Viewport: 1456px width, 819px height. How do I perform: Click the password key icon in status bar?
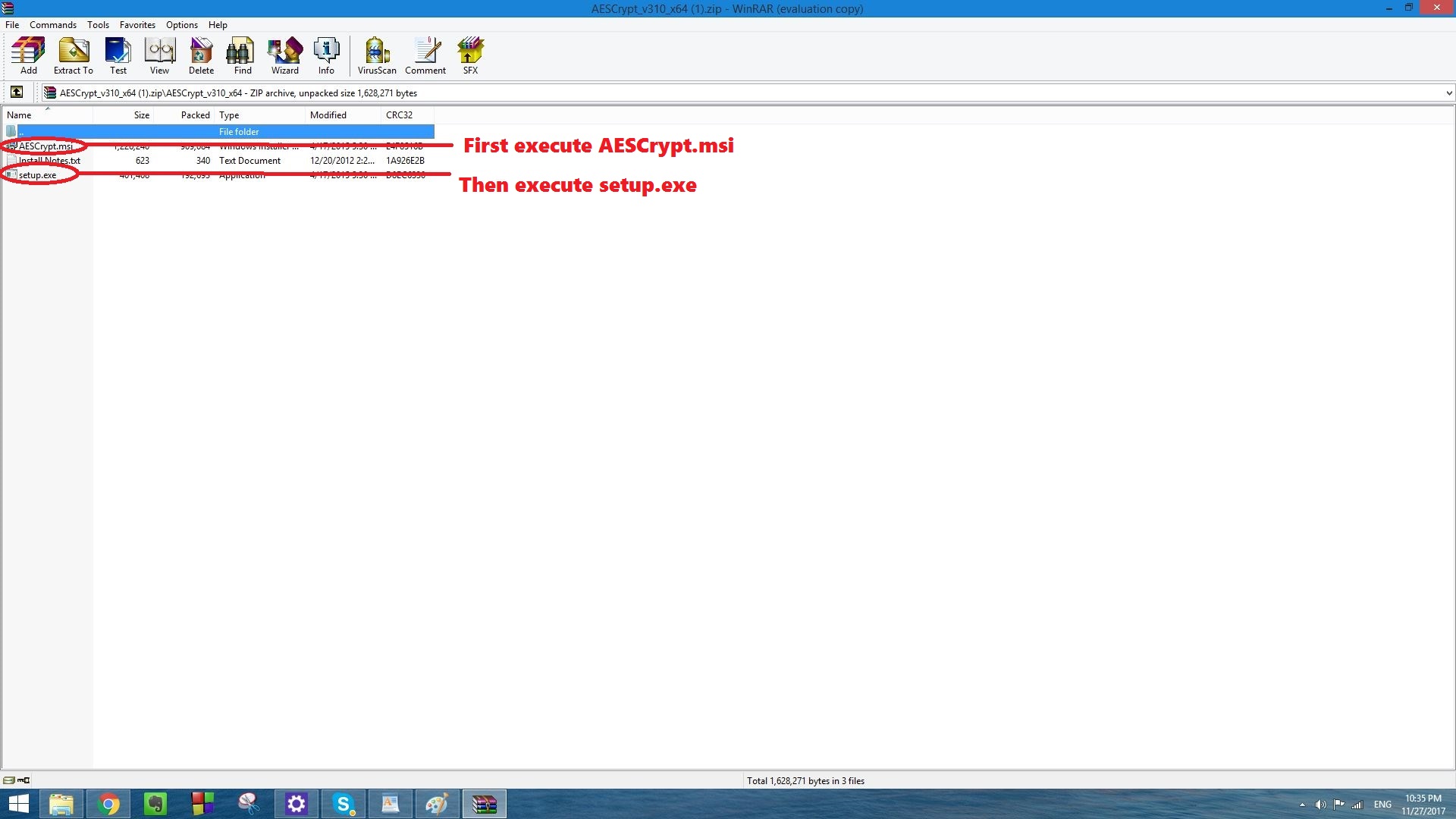[x=24, y=780]
